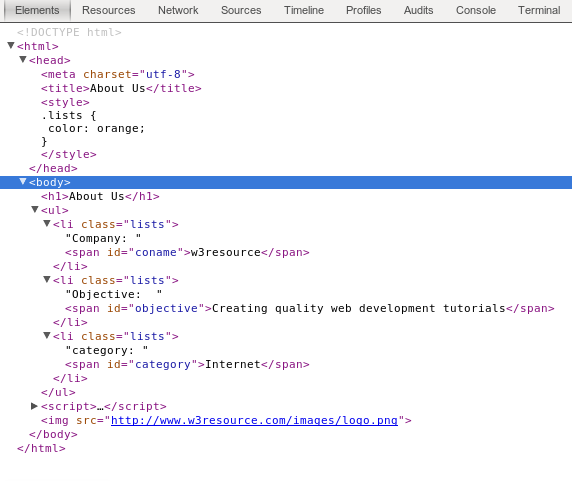Click the opening html tag text

pyautogui.click(x=38, y=46)
